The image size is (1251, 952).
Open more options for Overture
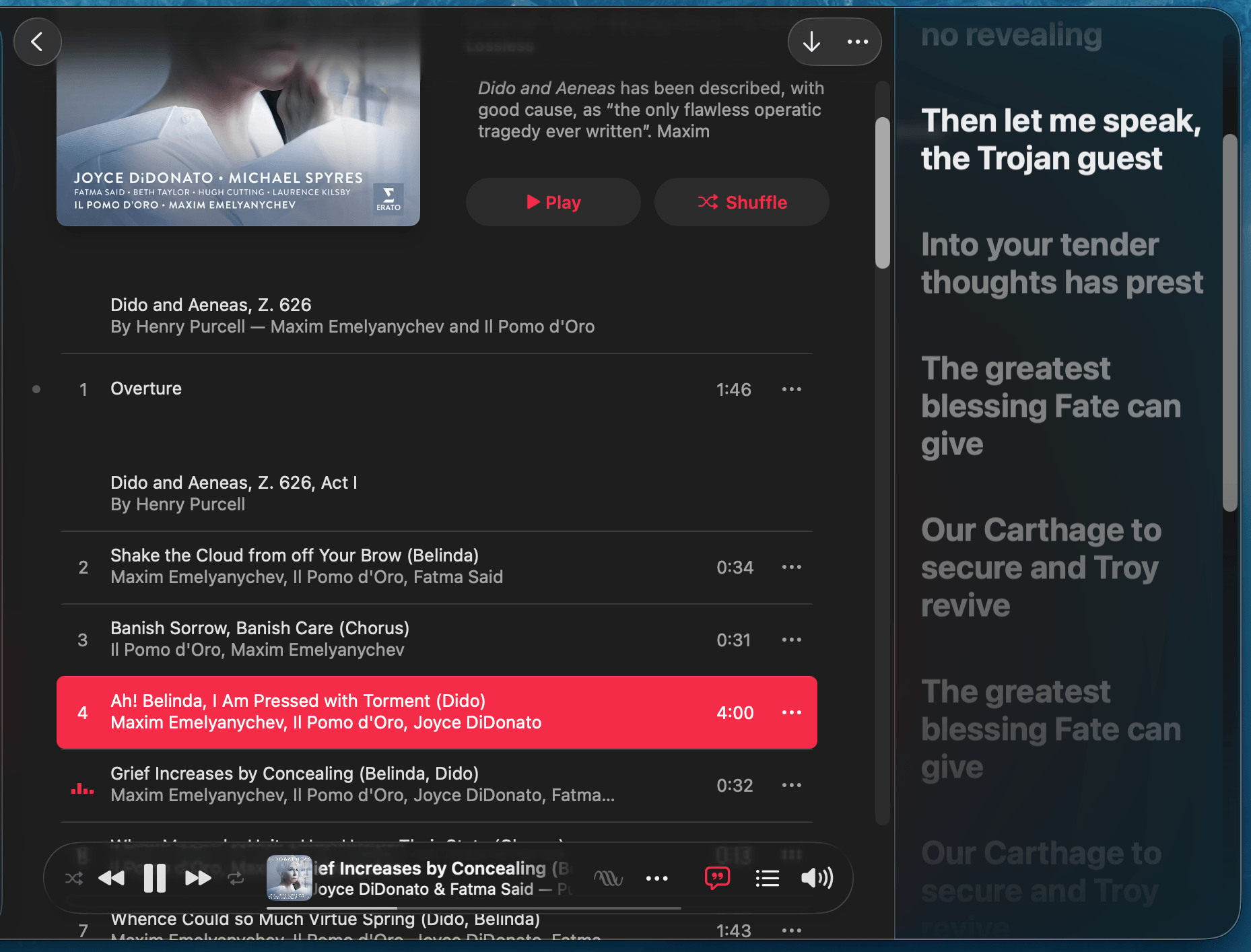point(791,389)
